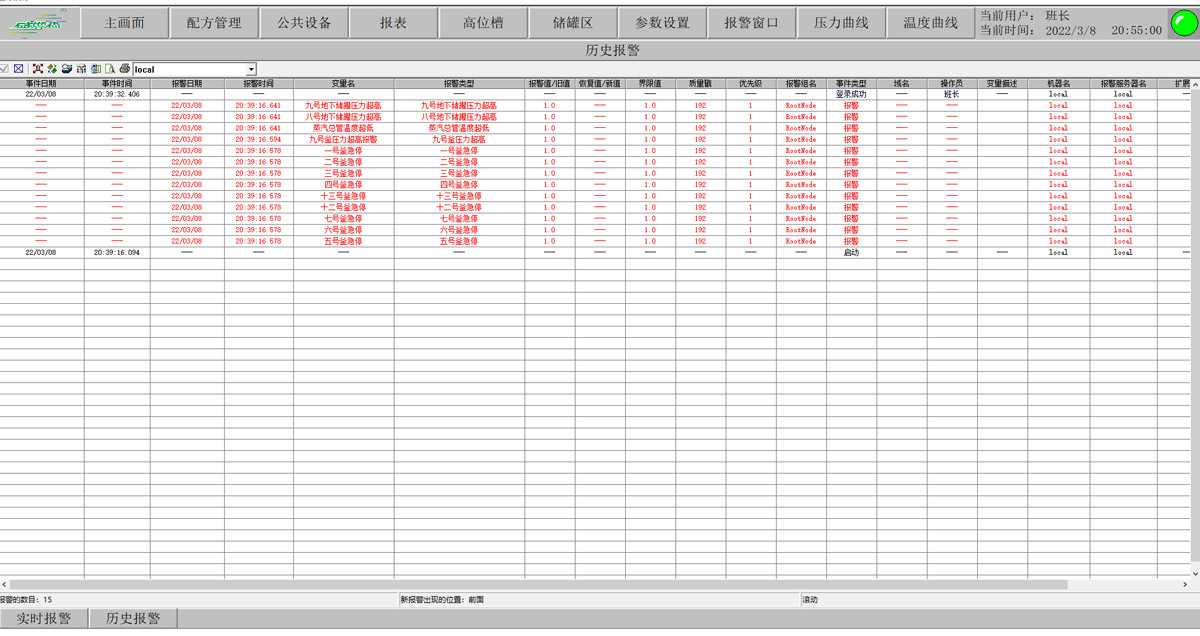Viewport: 1200px width, 636px height.
Task: Switch to the 实时报警 tab
Action: (44, 618)
